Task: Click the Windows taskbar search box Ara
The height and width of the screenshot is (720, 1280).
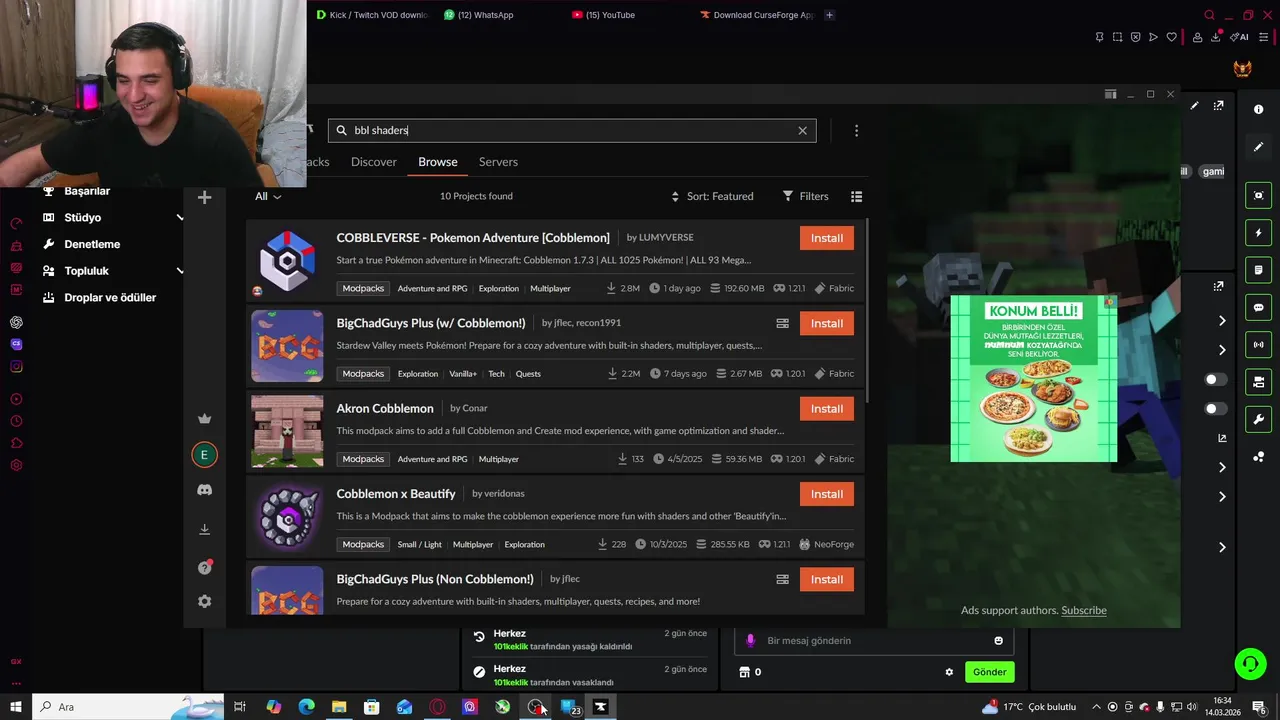Action: pyautogui.click(x=128, y=707)
